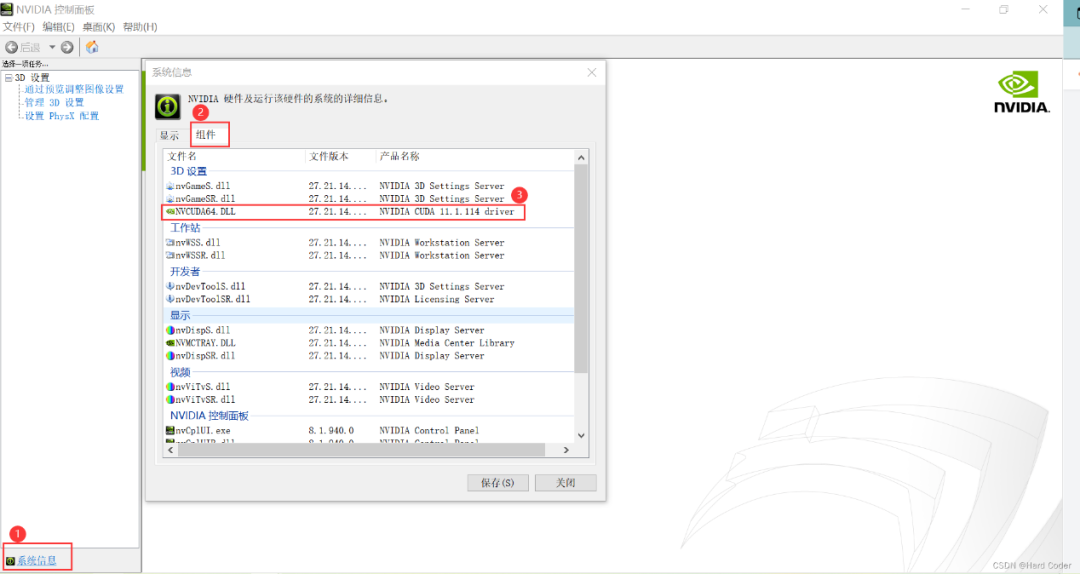Select the nvGameSR.dll row

tap(369, 198)
